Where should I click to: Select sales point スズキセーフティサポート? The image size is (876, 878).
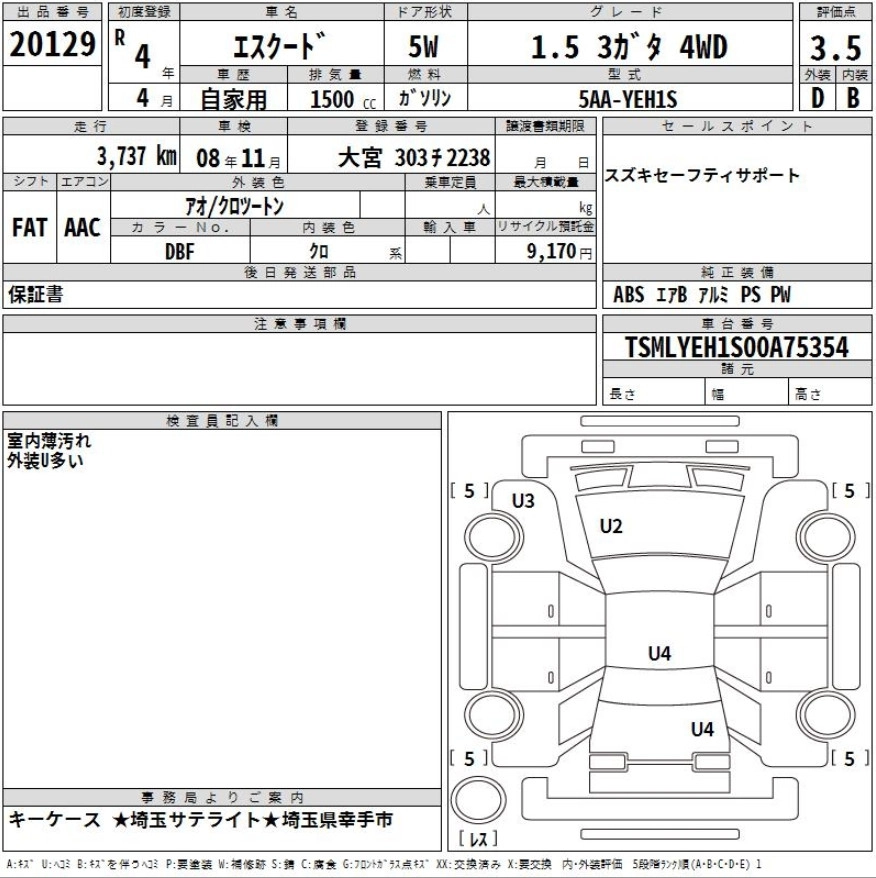[x=702, y=175]
